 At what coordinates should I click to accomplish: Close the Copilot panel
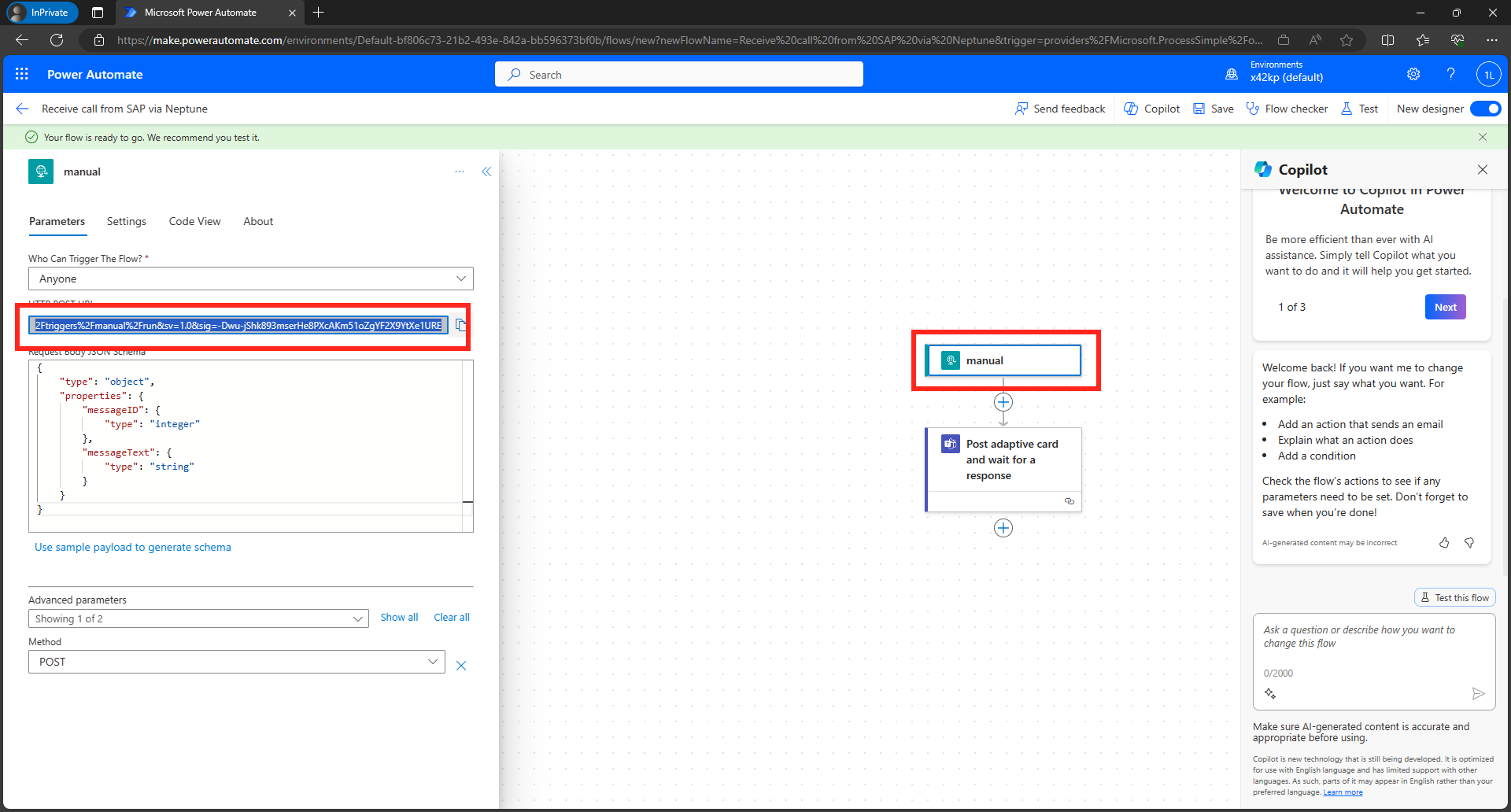[1483, 169]
